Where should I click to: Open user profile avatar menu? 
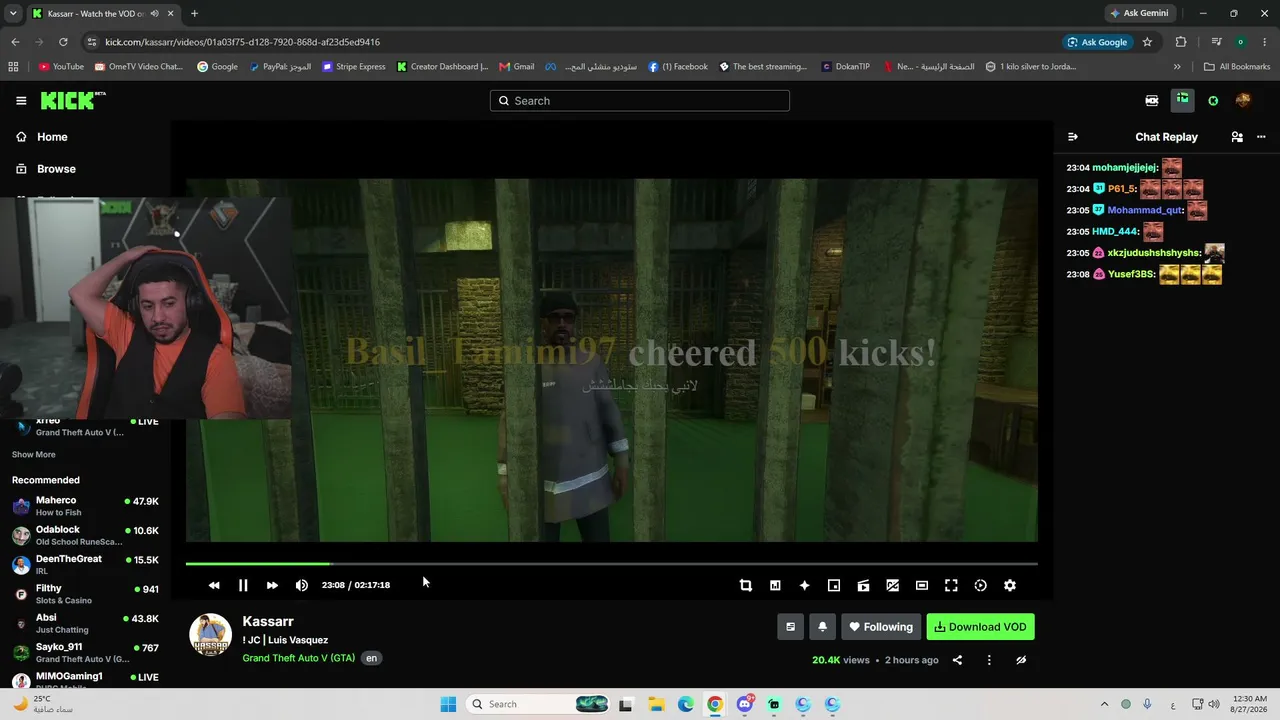click(1243, 100)
